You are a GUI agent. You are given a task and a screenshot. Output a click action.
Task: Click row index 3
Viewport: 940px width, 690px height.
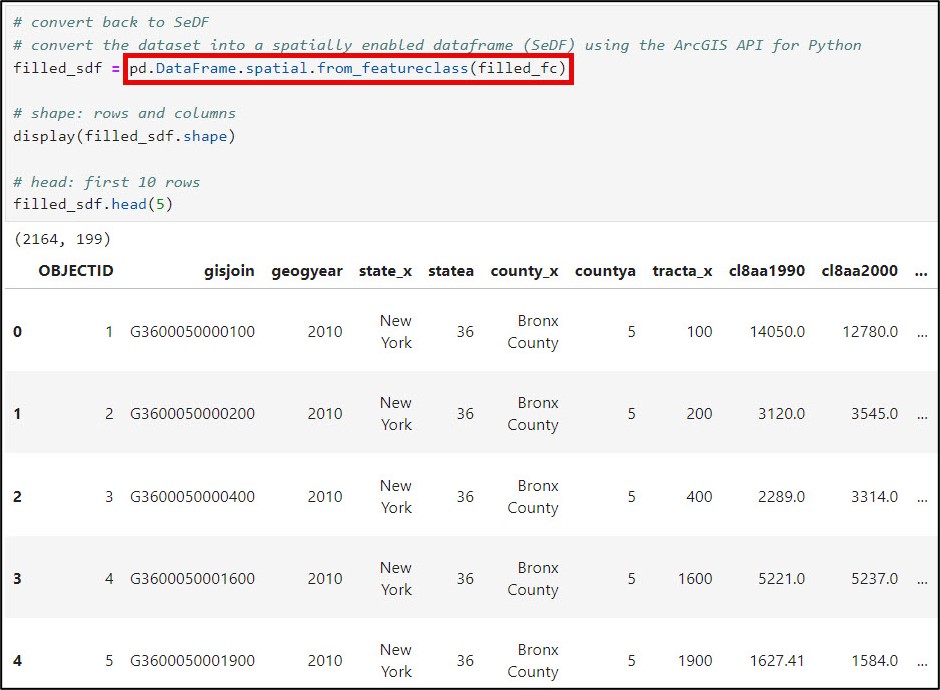[x=17, y=578]
